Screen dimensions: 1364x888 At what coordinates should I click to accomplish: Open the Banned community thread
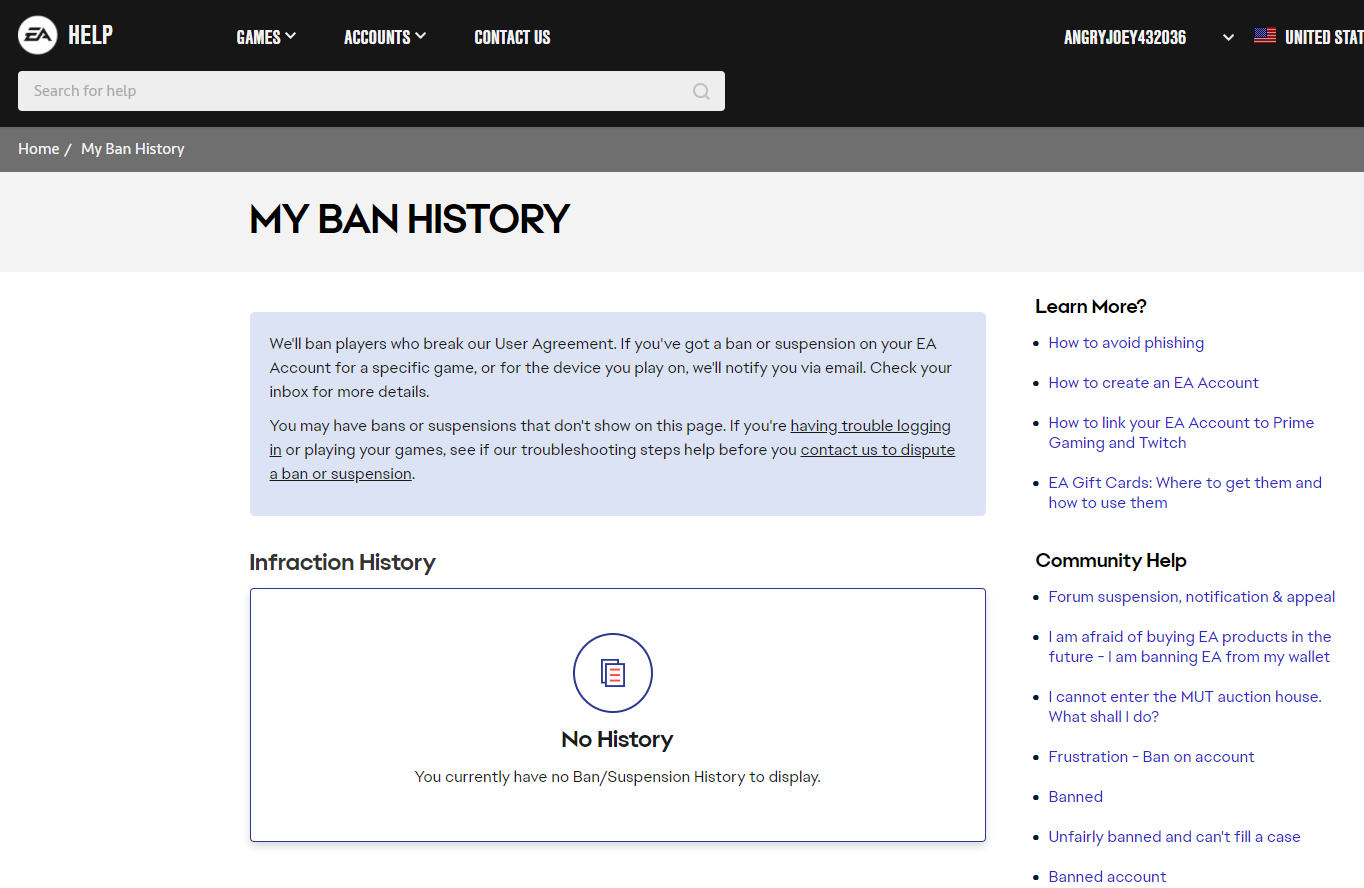1075,797
